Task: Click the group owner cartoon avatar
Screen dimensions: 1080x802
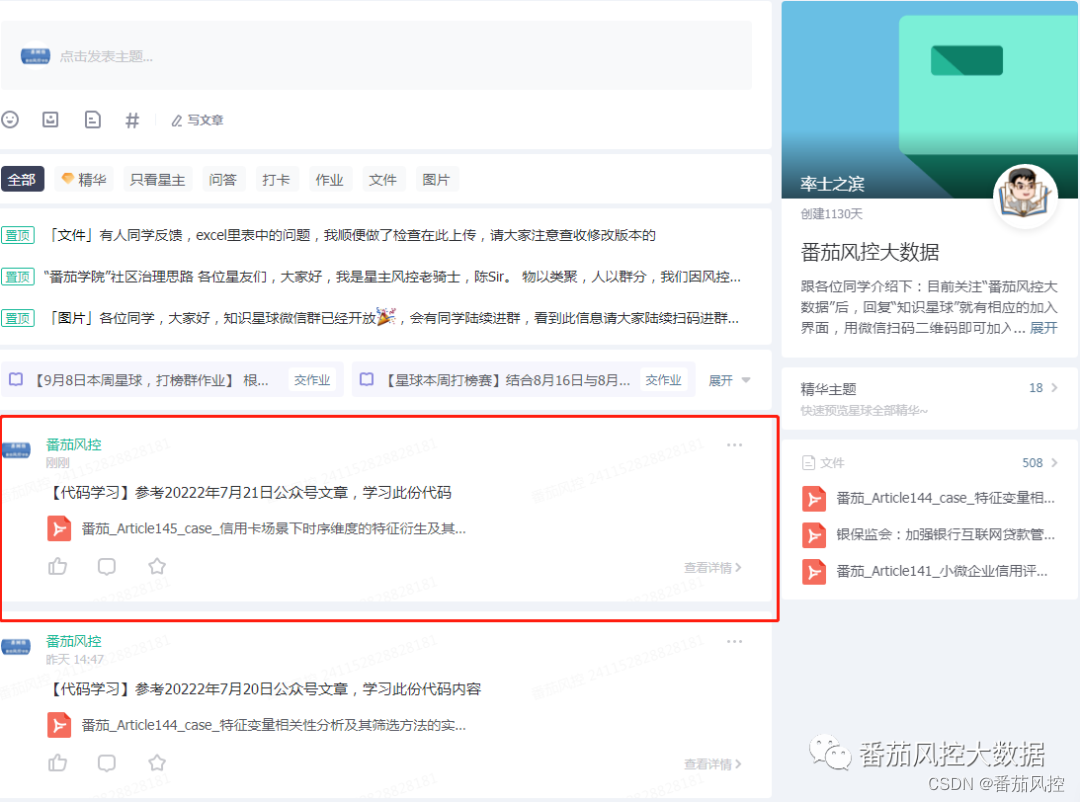Action: (1026, 196)
